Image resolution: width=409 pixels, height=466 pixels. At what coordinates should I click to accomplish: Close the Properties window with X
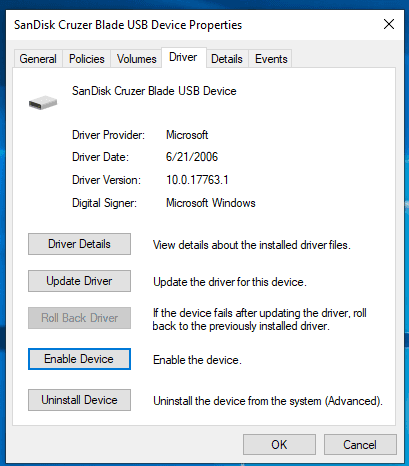coord(389,24)
